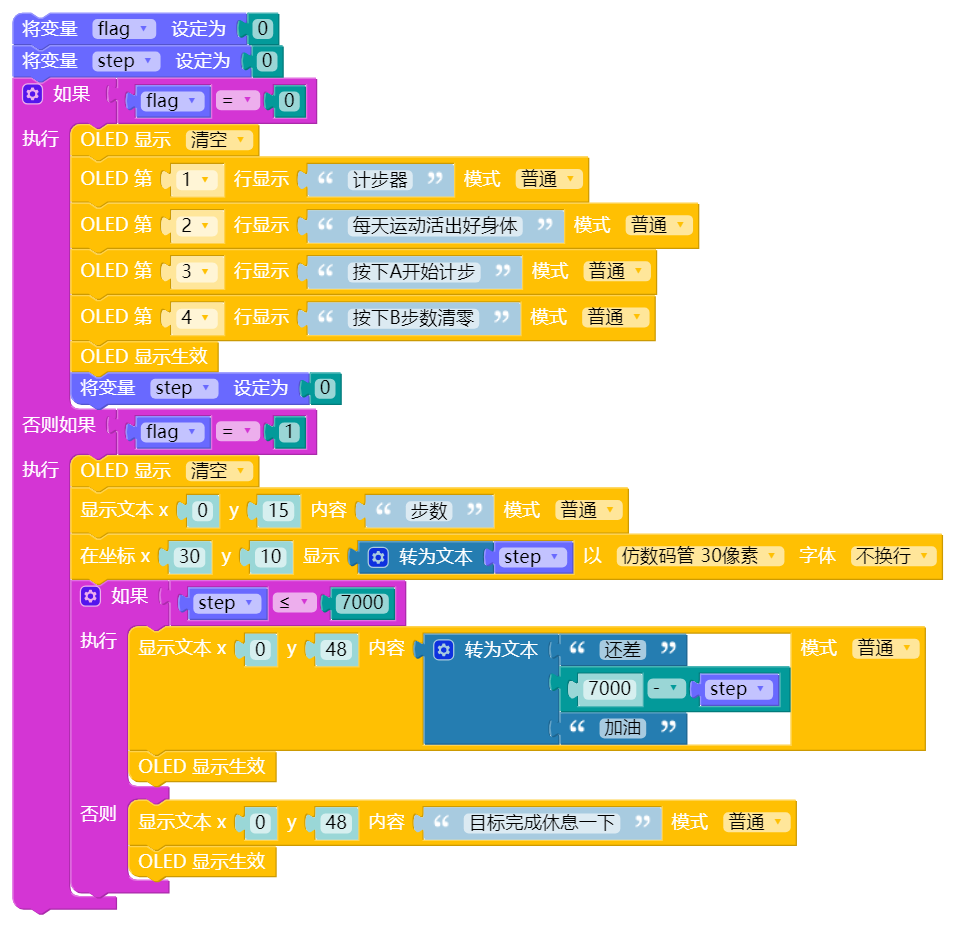Select the last OLED 显示生效 block in 否则 branch
The image size is (955, 927).
point(202,862)
